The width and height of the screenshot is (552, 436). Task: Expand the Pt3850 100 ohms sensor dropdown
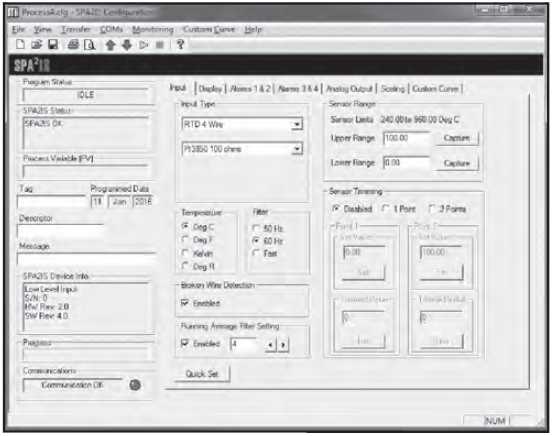[297, 149]
